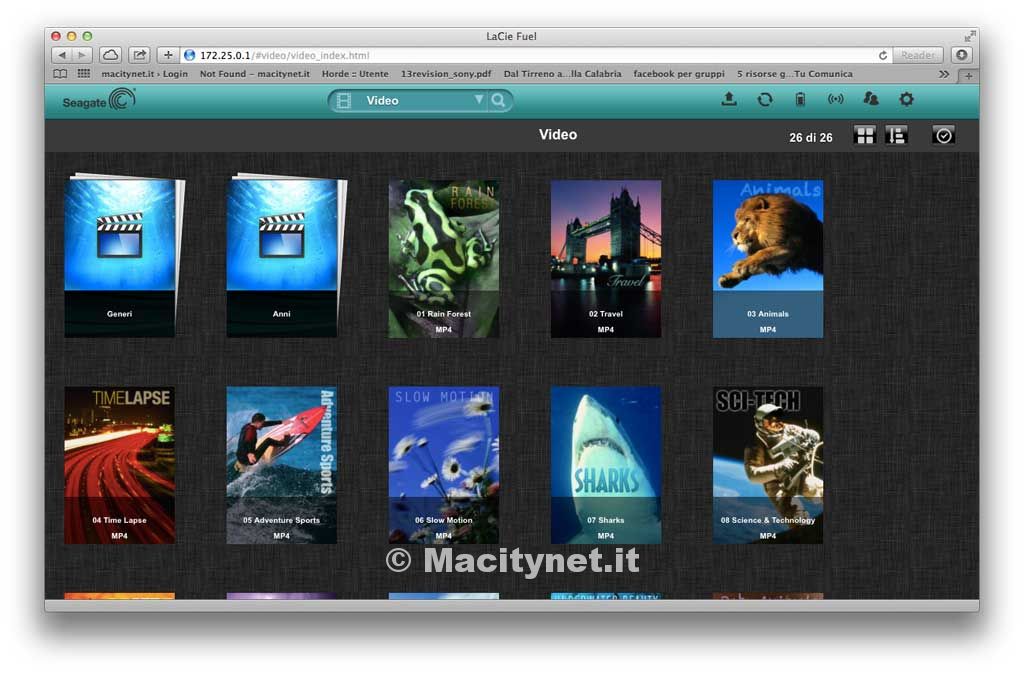Open a new tab
This screenshot has width=1024, height=674.
click(968, 76)
